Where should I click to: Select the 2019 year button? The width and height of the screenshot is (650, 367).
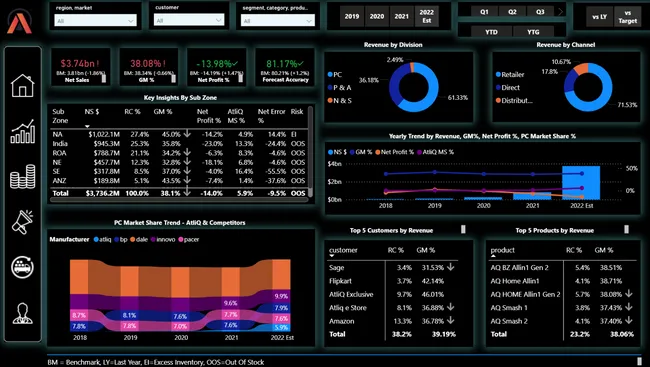(352, 17)
